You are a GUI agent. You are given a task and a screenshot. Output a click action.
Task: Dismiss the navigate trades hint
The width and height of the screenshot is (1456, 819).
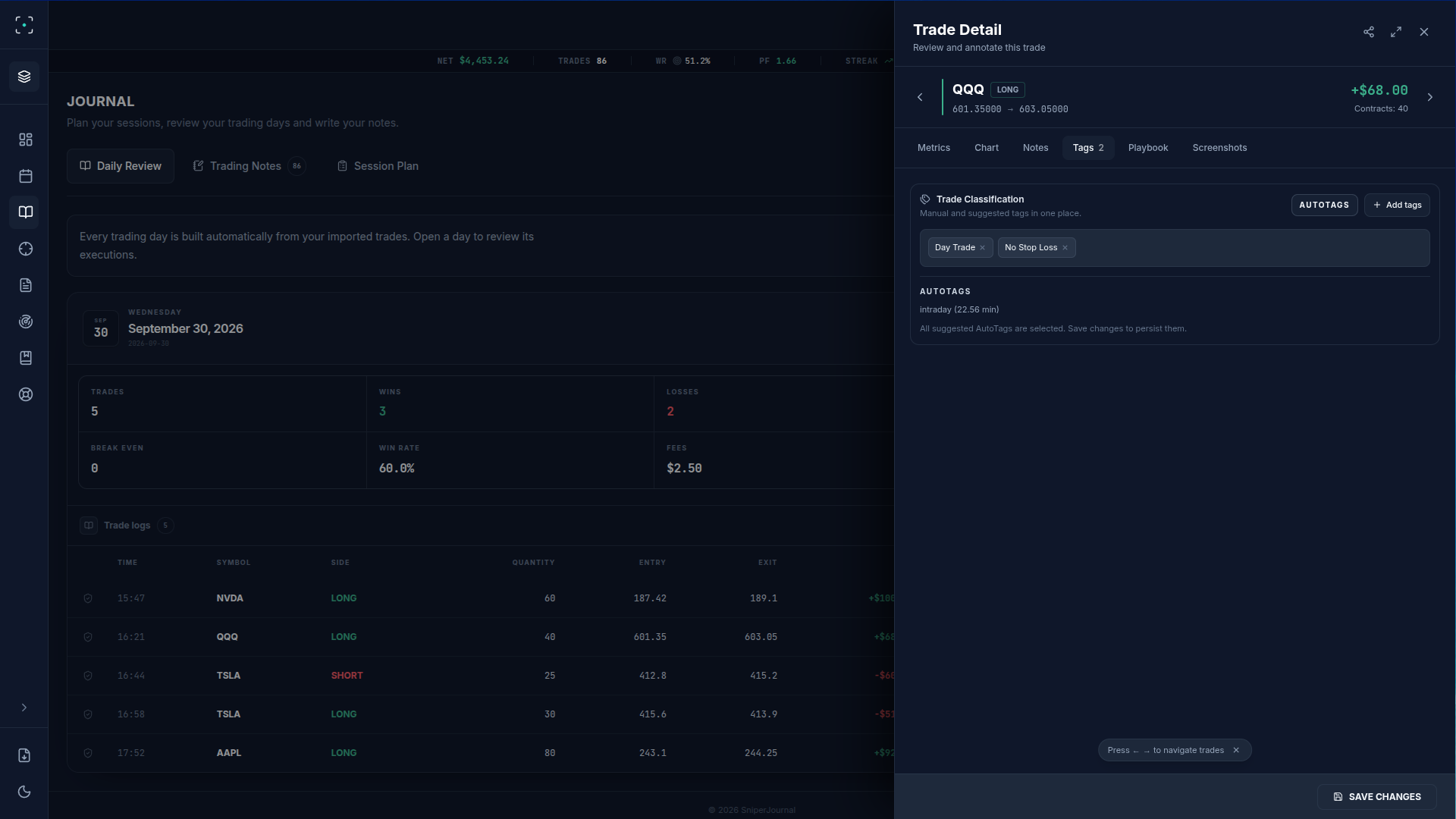(1236, 750)
